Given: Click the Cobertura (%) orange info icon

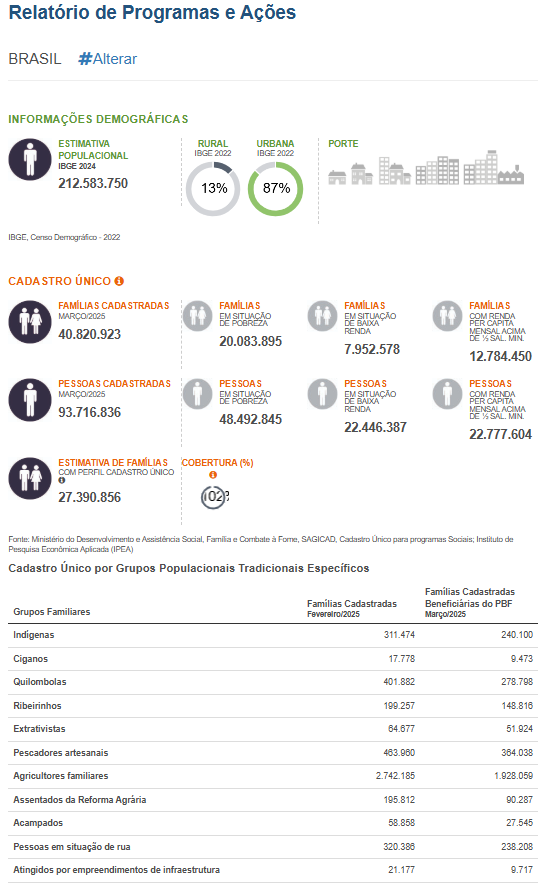Looking at the screenshot, I should point(213,475).
